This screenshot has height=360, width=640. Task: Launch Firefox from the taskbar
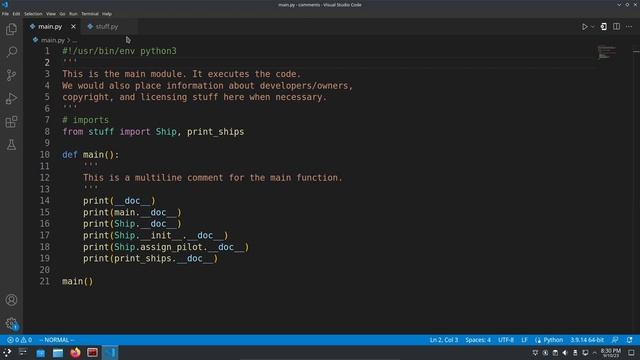tap(75, 352)
